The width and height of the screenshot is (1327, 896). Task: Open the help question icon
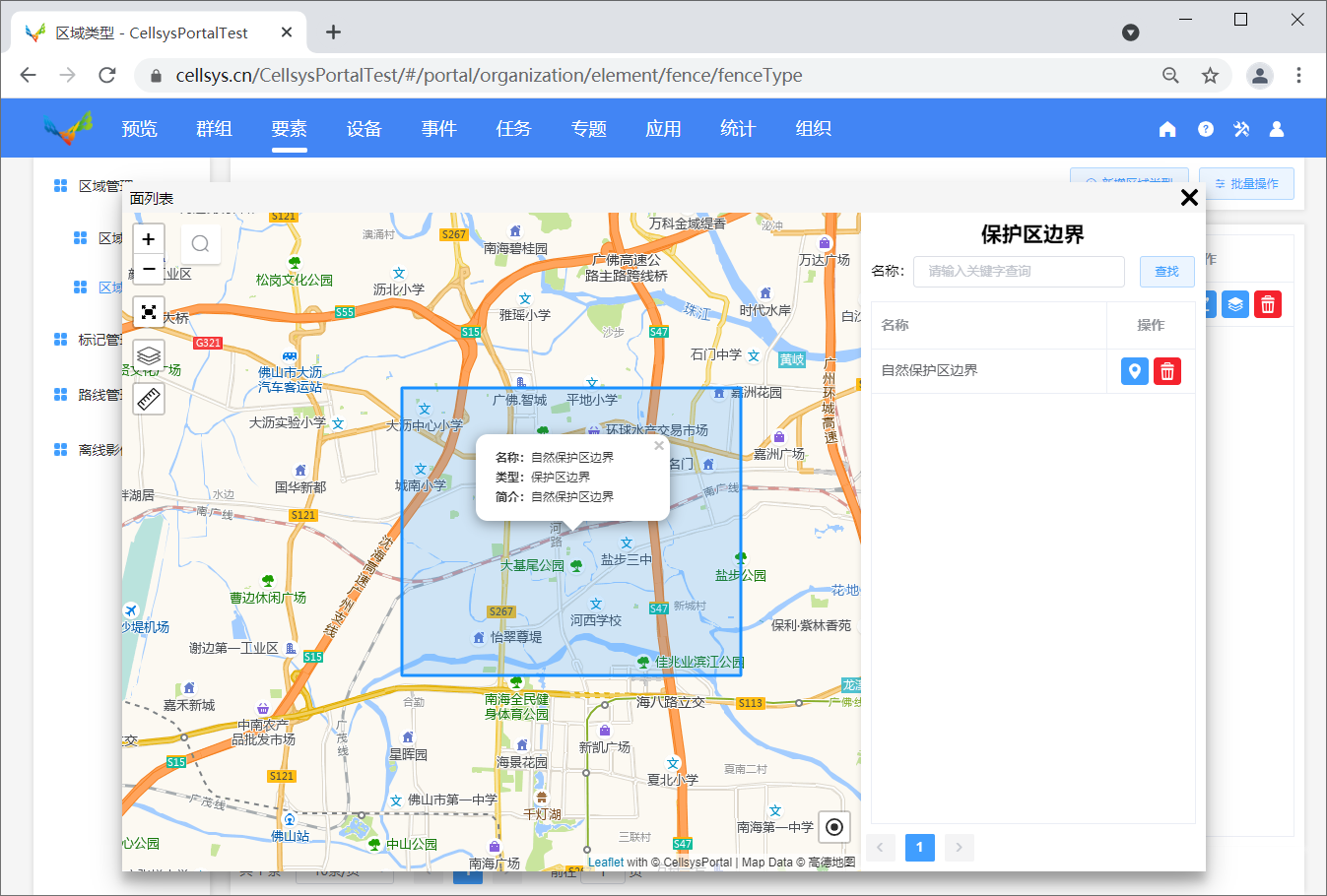click(x=1205, y=129)
